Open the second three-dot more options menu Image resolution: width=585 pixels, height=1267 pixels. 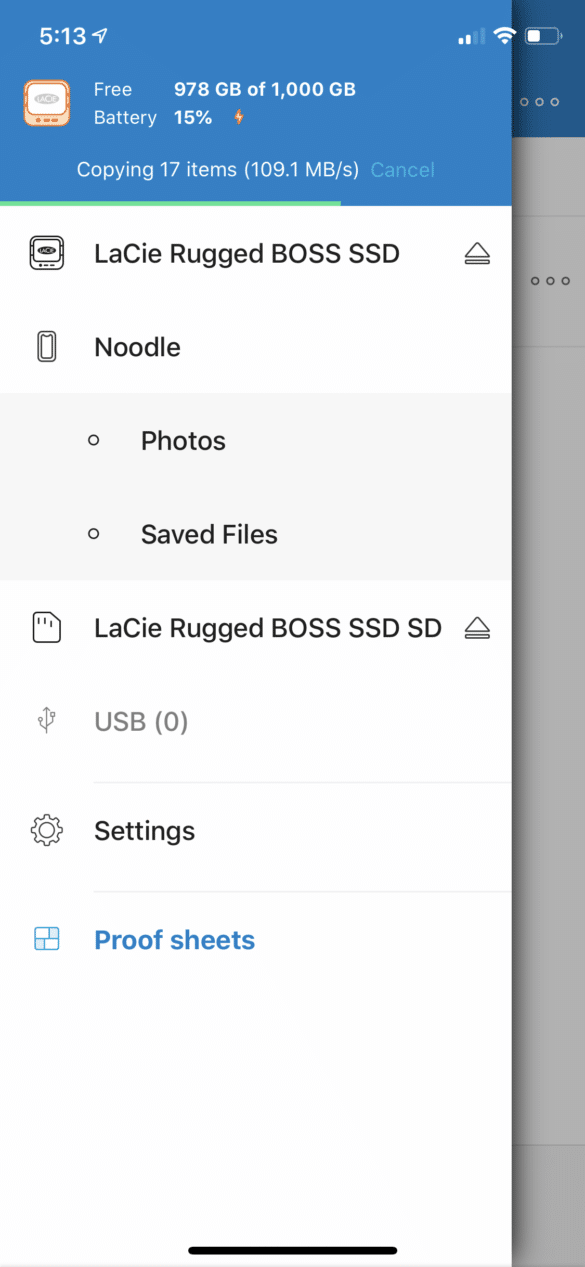[x=551, y=281]
